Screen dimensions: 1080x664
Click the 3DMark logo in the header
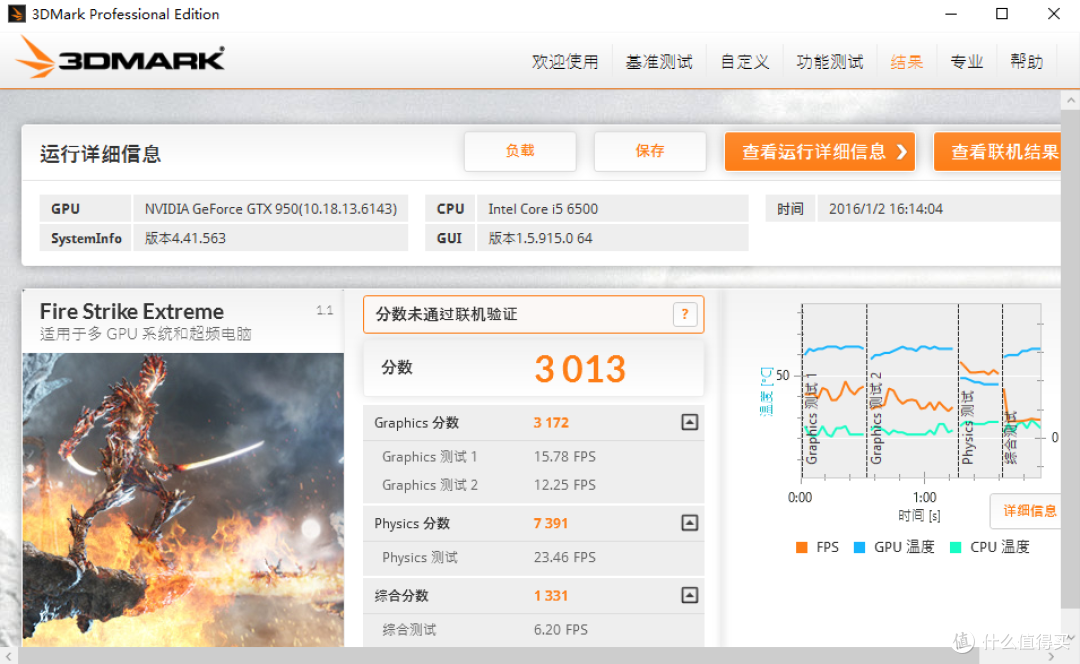[120, 58]
